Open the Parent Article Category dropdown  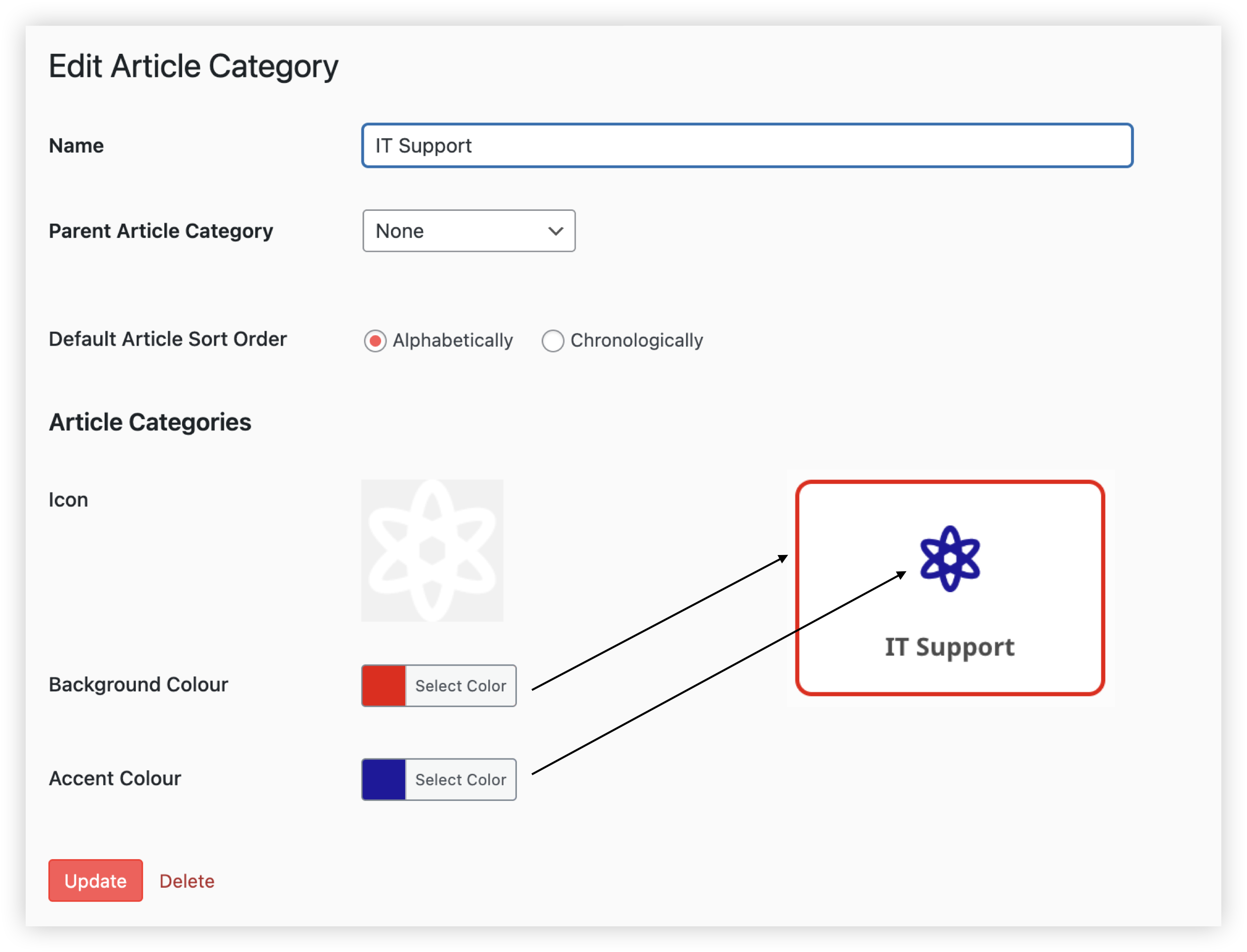468,231
